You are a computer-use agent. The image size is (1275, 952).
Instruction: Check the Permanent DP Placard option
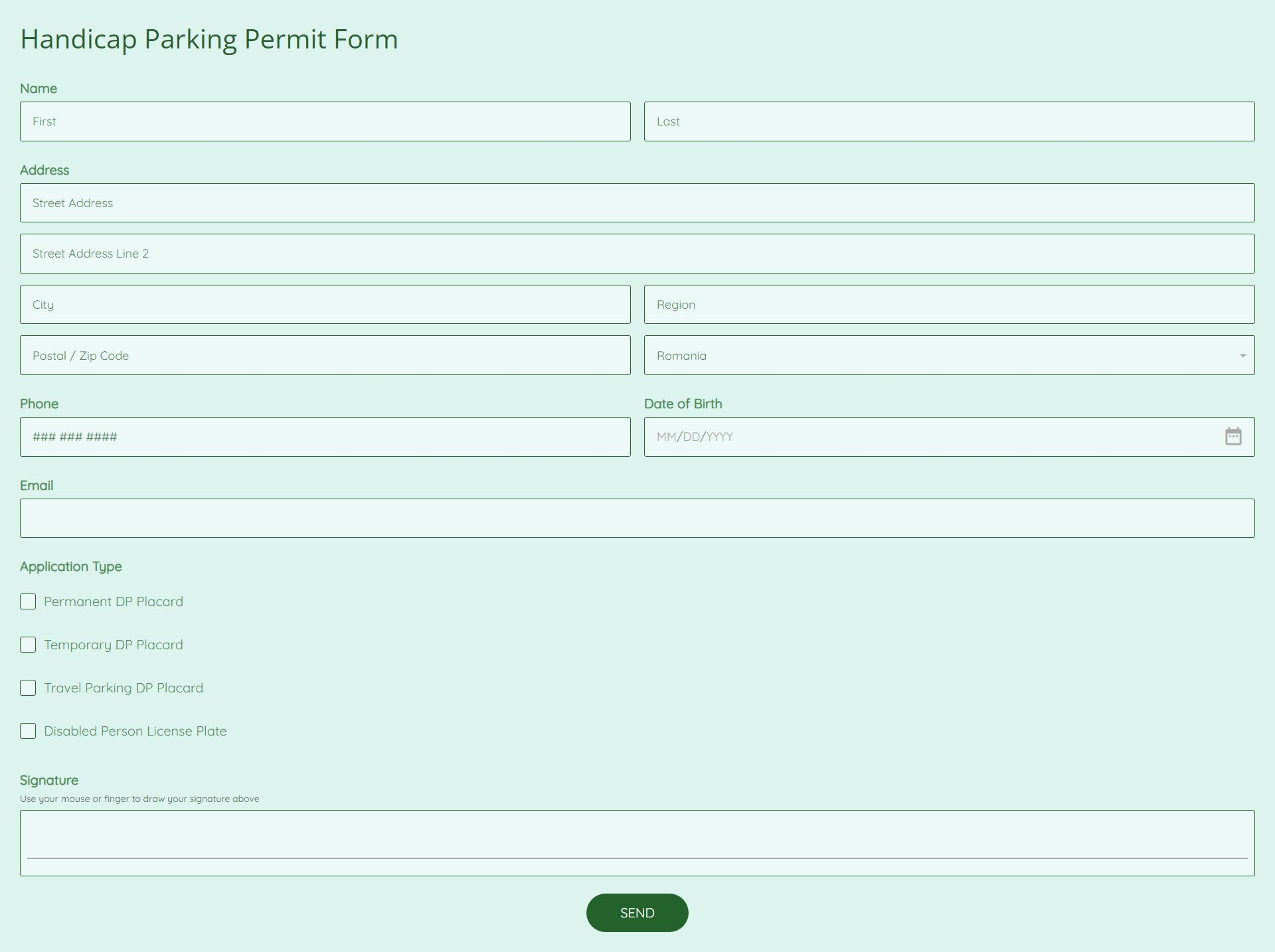tap(28, 601)
